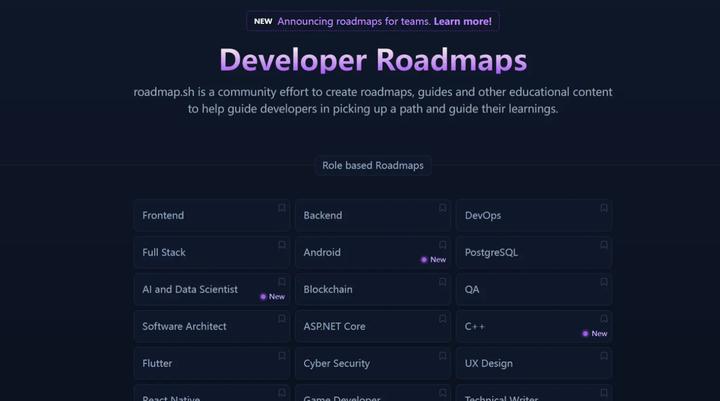Toggle bookmark on ASP.NET Core card
Image resolution: width=720 pixels, height=401 pixels.
click(x=443, y=319)
